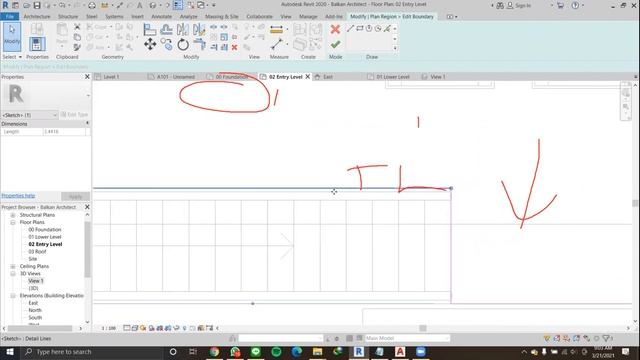
Task: Click the Save icon in quick access toolbar
Action: pyautogui.click(x=37, y=5)
